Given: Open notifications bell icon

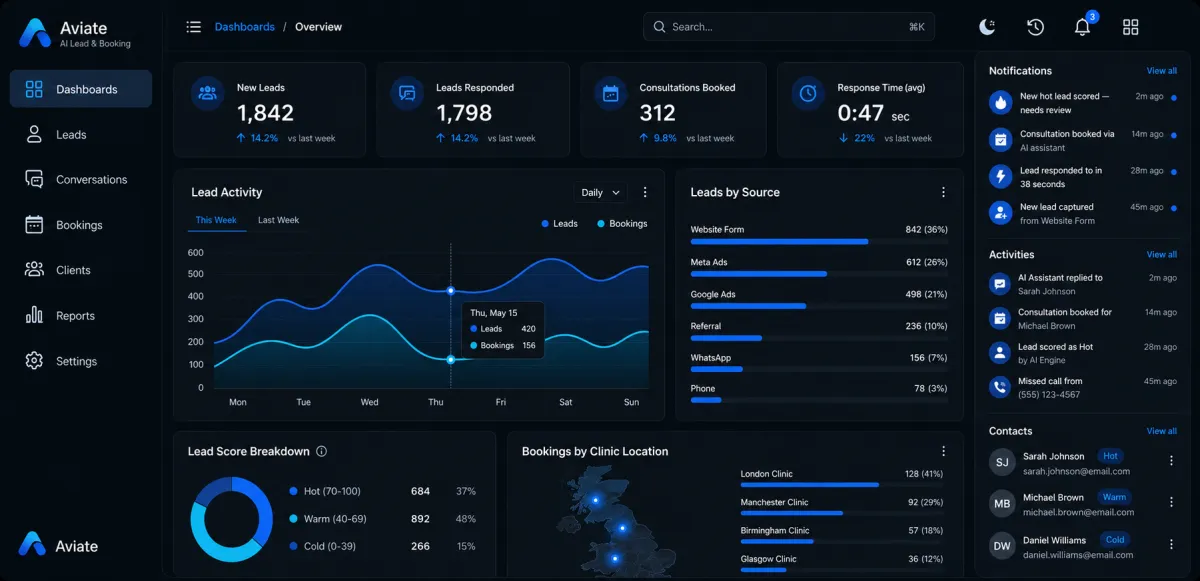Looking at the screenshot, I should [x=1082, y=27].
